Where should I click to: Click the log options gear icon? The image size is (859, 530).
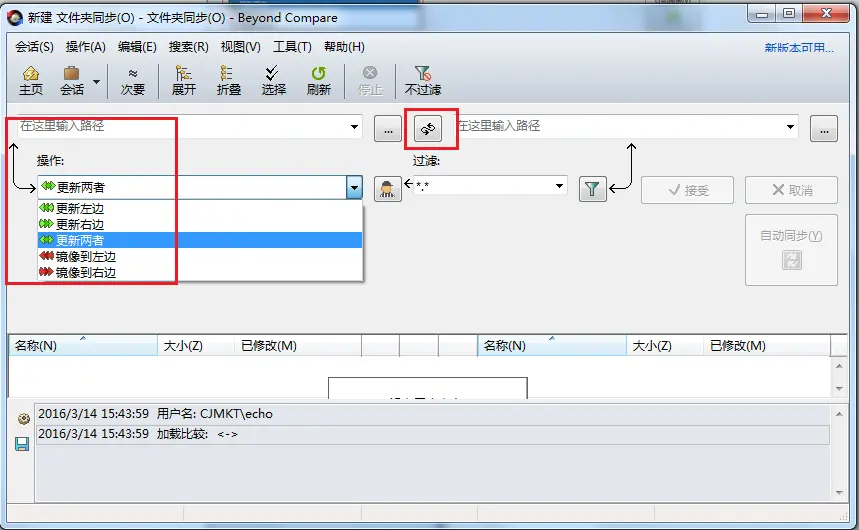23,419
